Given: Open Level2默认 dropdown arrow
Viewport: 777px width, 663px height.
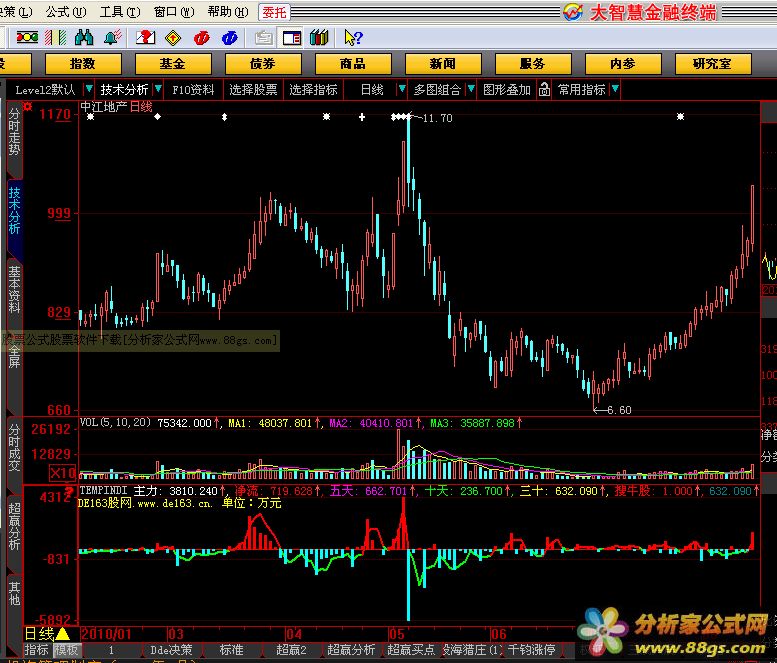Looking at the screenshot, I should pos(89,89).
